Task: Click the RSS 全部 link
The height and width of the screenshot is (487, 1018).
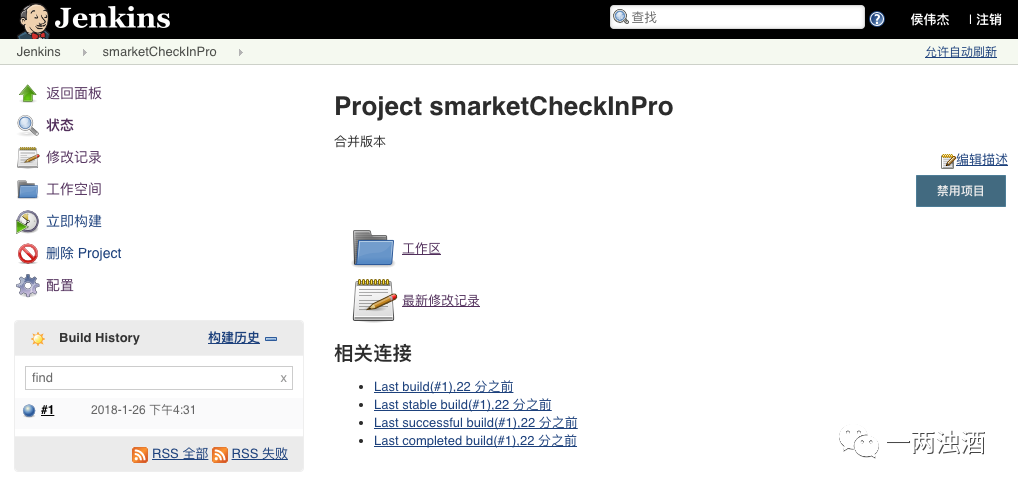Action: tap(180, 454)
